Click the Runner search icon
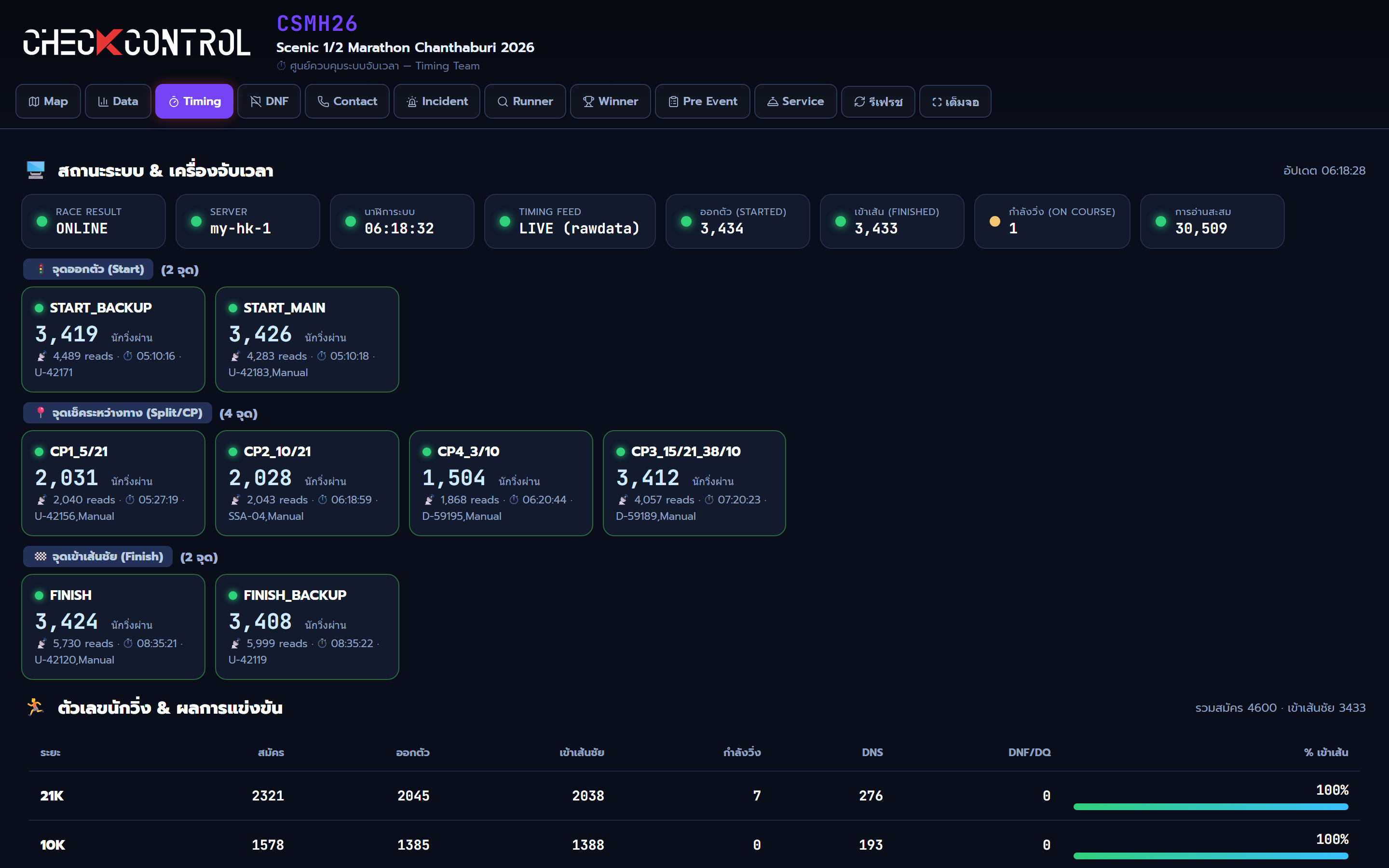Image resolution: width=1389 pixels, height=868 pixels. (x=502, y=102)
